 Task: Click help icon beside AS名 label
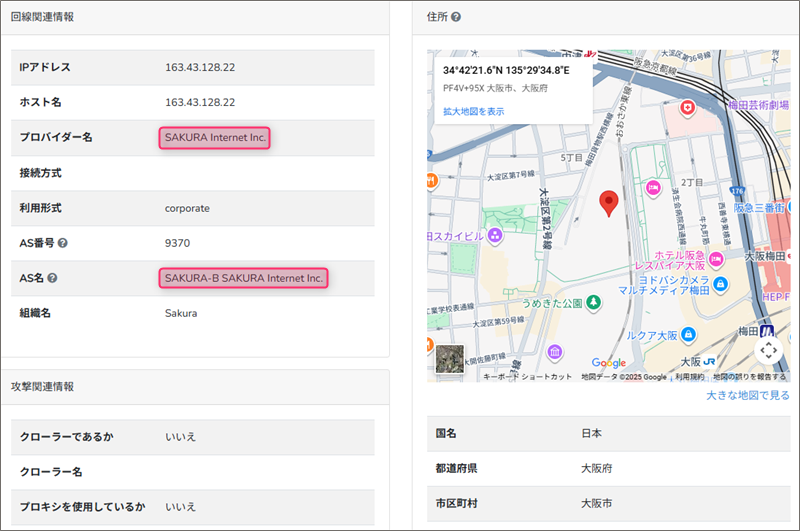click(52, 278)
